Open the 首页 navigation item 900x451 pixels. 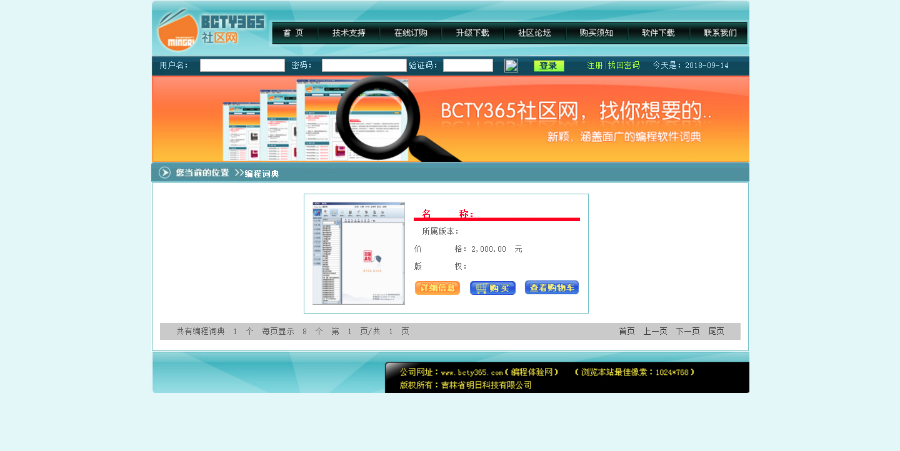tap(293, 33)
